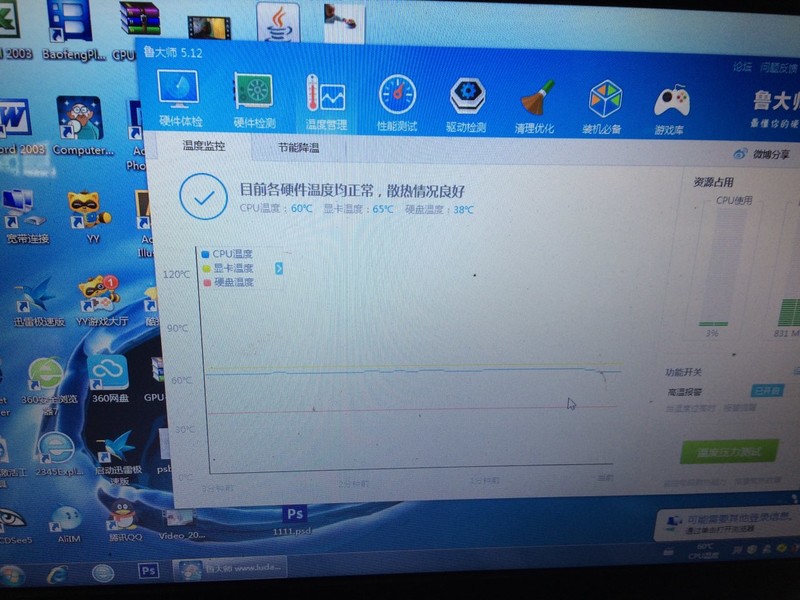The width and height of the screenshot is (800, 600).
Task: Open Word 2003 desktop shortcut
Action: [x=18, y=128]
